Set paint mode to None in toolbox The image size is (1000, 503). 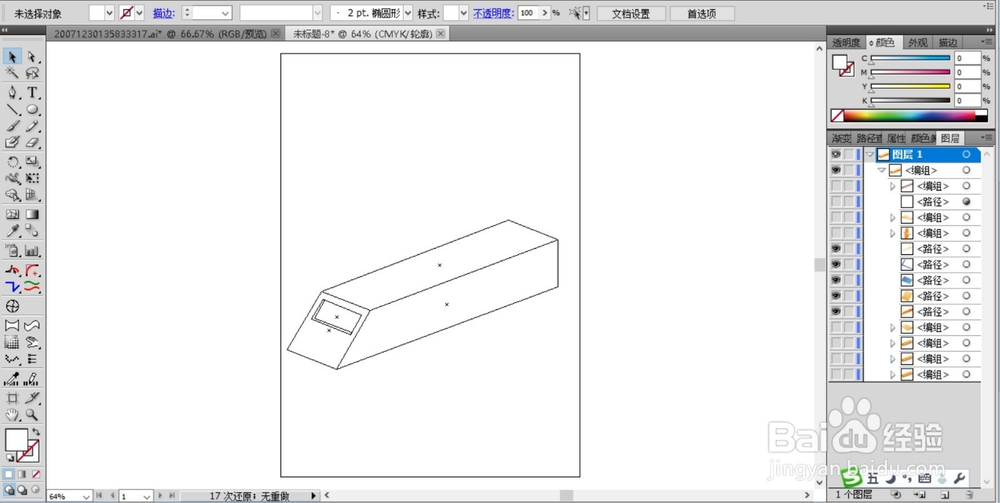click(x=36, y=474)
